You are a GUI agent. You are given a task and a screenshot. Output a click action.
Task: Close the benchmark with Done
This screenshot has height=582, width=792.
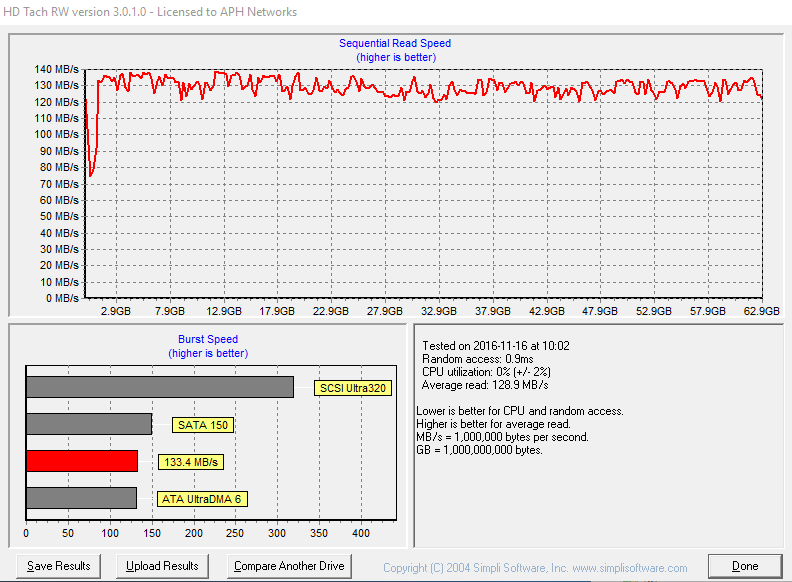point(745,566)
